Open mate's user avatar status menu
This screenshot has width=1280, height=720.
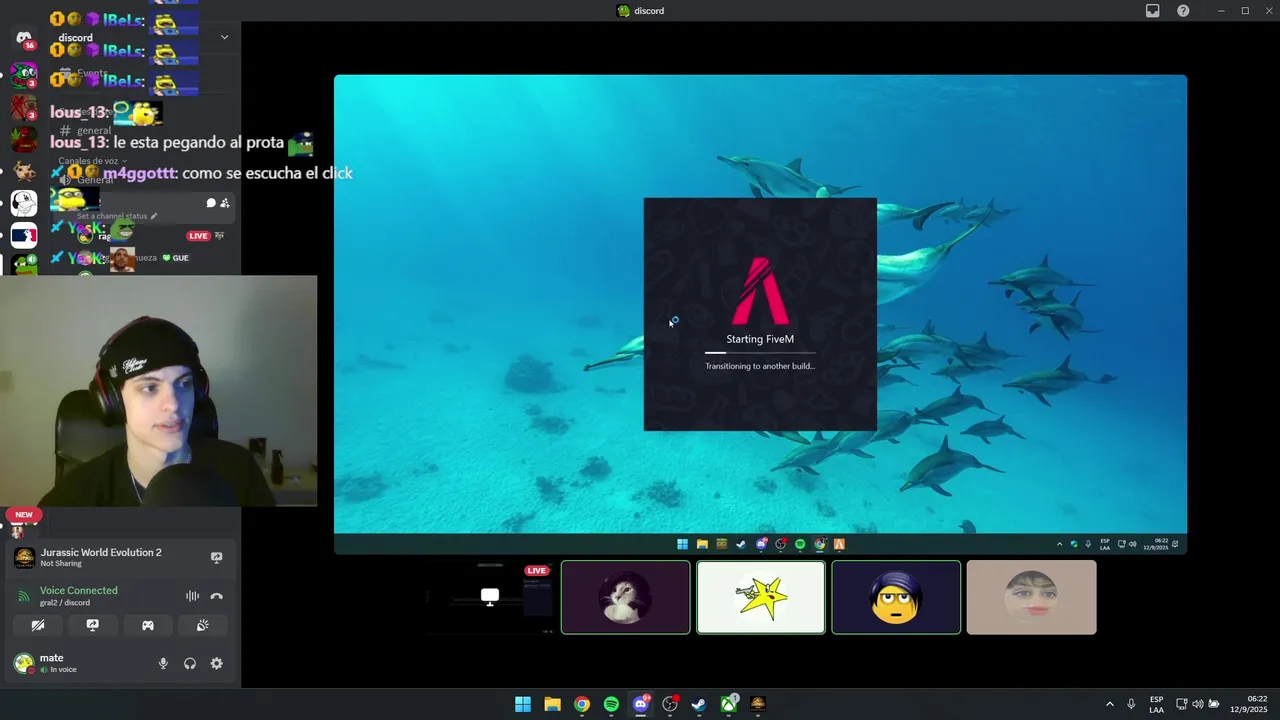coord(23,663)
